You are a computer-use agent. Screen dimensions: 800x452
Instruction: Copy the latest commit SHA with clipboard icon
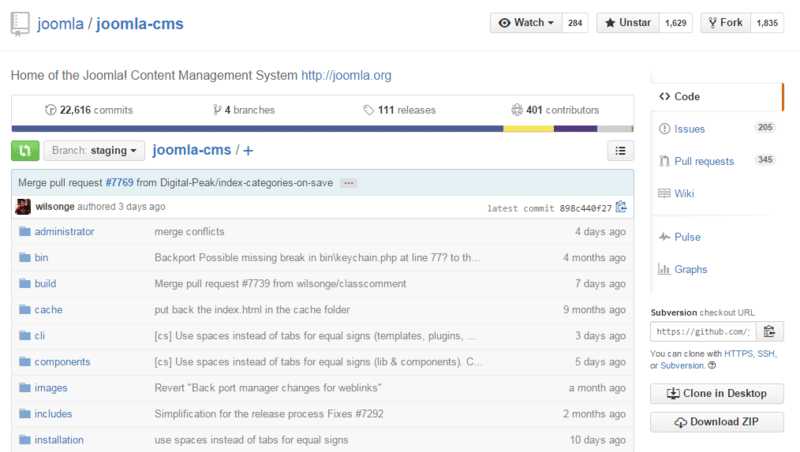point(621,207)
